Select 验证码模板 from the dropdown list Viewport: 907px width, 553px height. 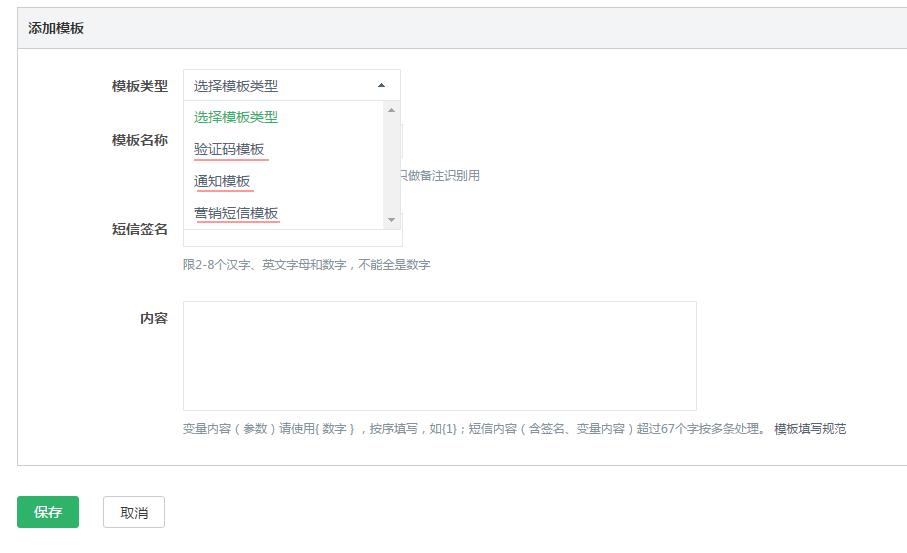(x=229, y=149)
